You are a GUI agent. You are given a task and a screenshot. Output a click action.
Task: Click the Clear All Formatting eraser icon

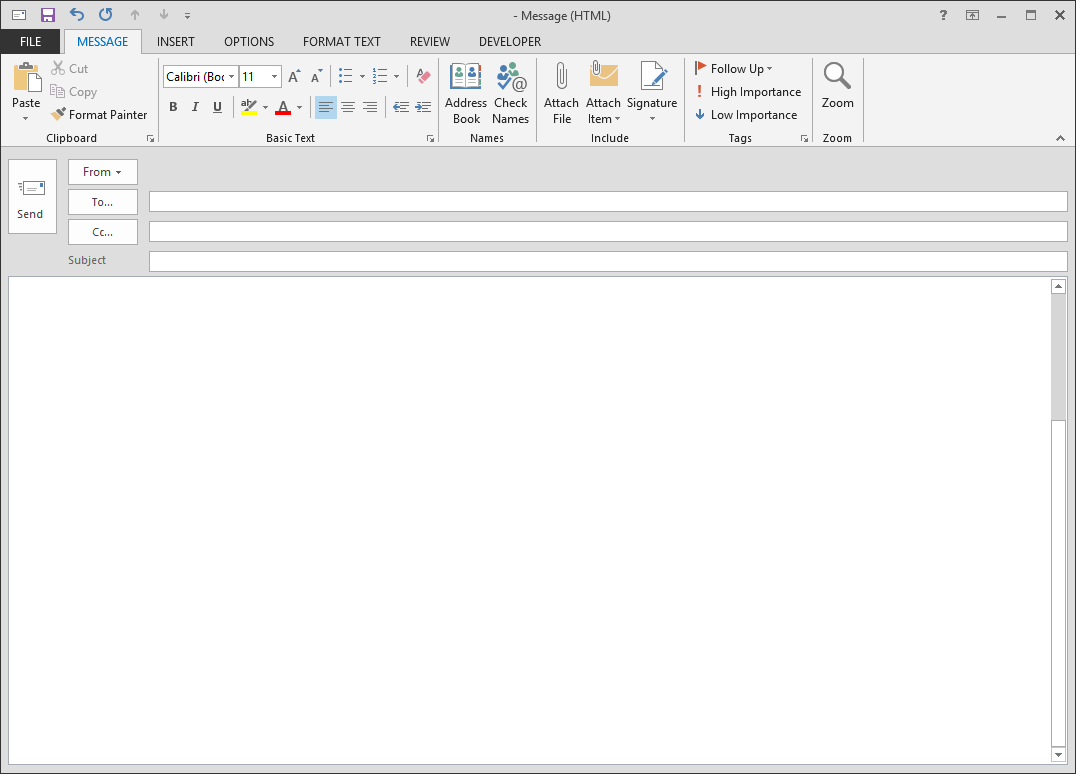(x=422, y=76)
